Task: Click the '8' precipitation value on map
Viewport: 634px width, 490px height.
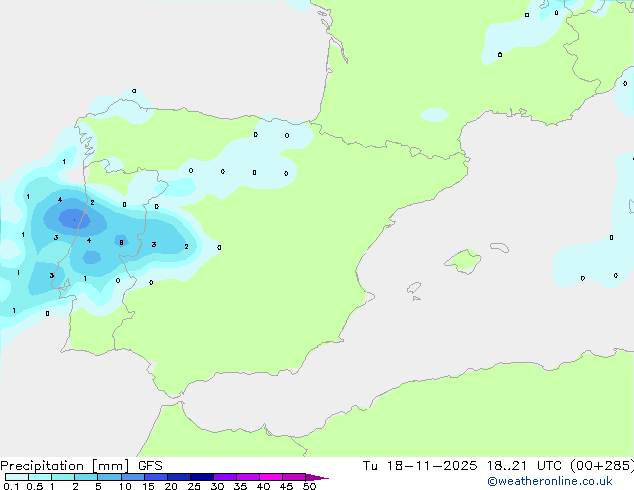Action: pos(121,243)
